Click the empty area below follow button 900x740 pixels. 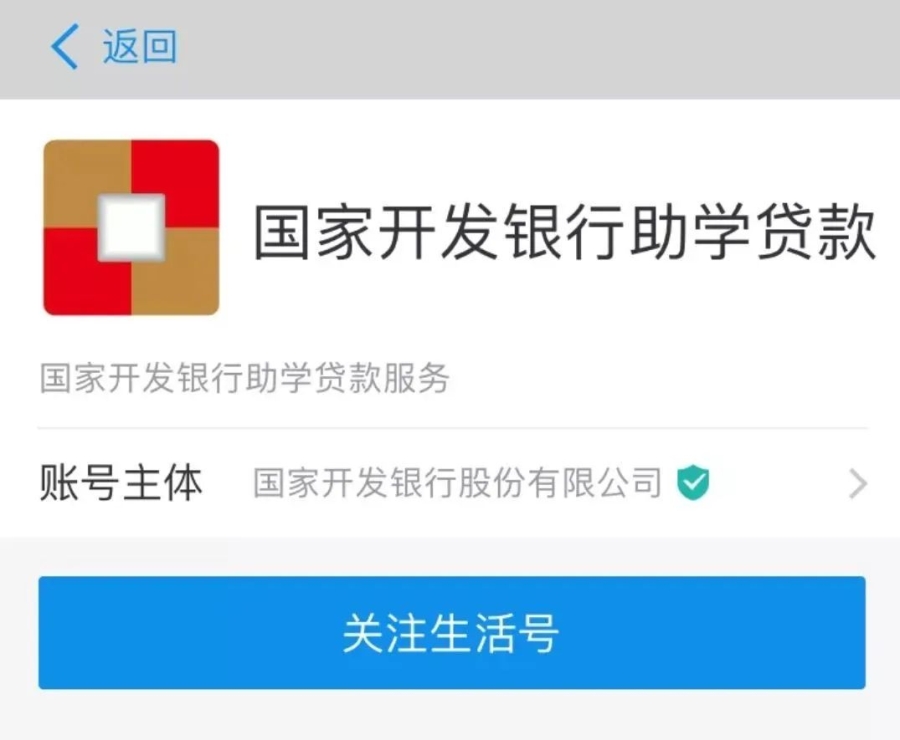click(x=450, y=715)
